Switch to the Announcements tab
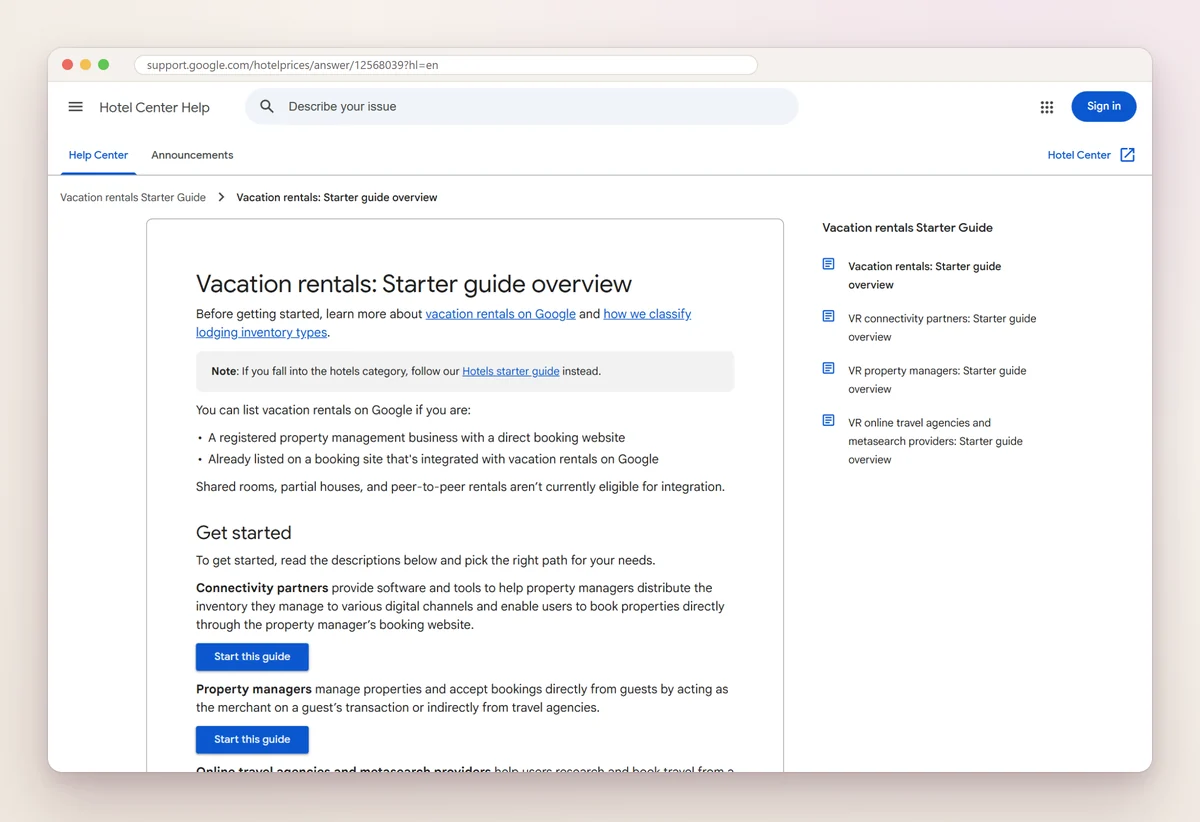The width and height of the screenshot is (1200, 822). (192, 155)
